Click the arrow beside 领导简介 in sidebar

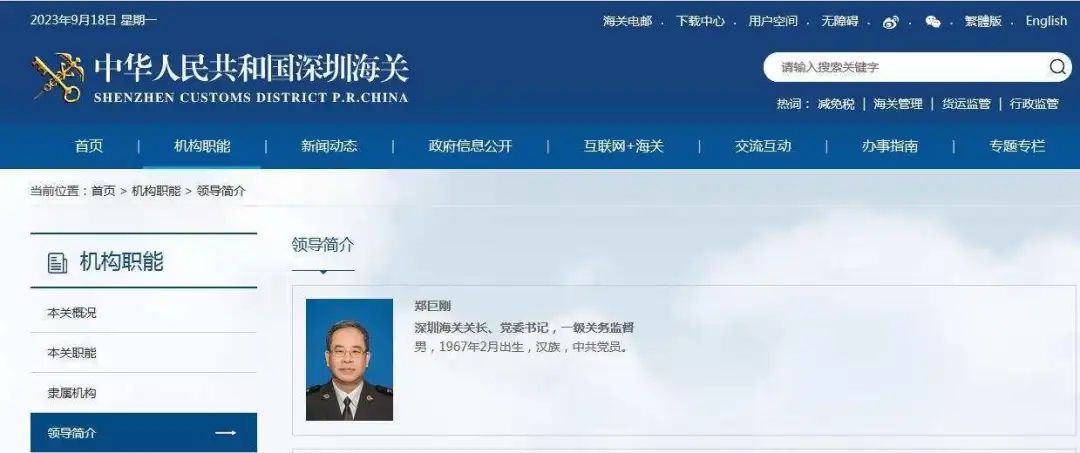pos(225,433)
